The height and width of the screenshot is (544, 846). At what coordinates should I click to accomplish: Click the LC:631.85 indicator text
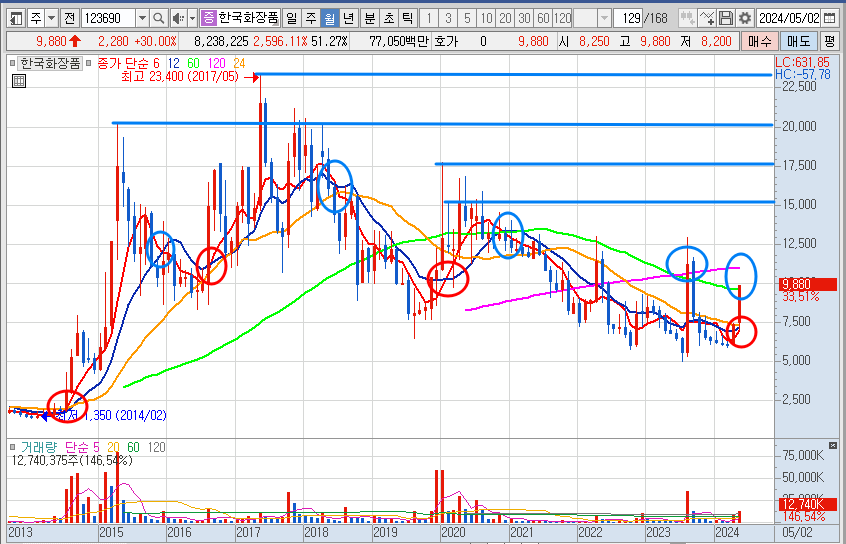pos(802,63)
